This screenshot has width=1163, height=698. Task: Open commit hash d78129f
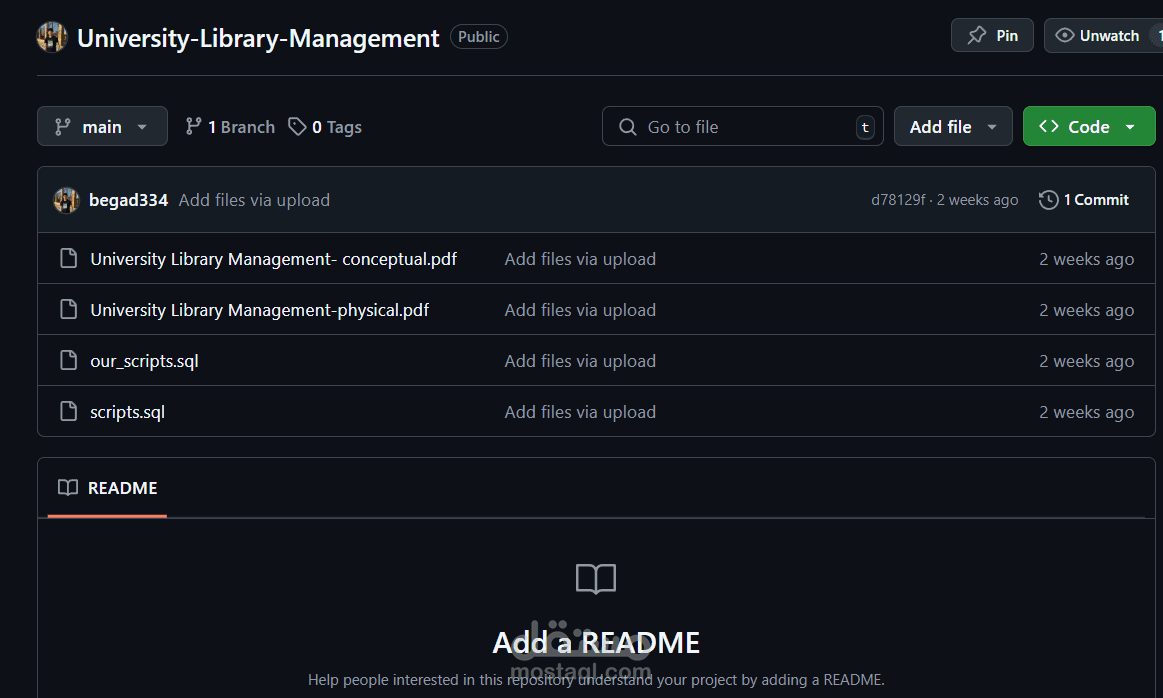pyautogui.click(x=898, y=200)
